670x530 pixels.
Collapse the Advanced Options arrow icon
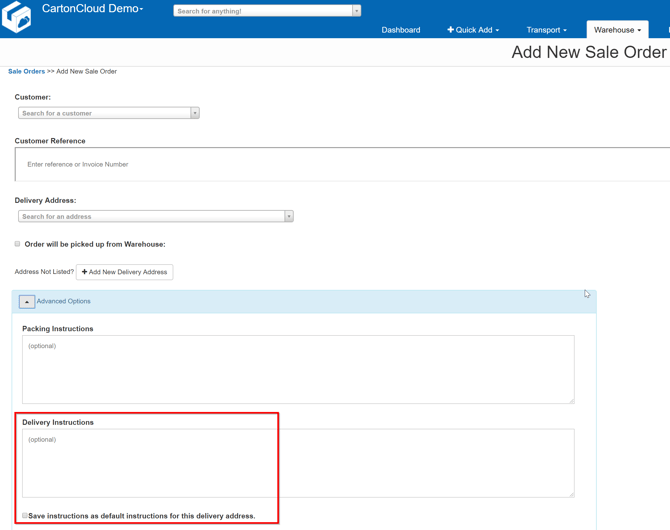pos(27,301)
